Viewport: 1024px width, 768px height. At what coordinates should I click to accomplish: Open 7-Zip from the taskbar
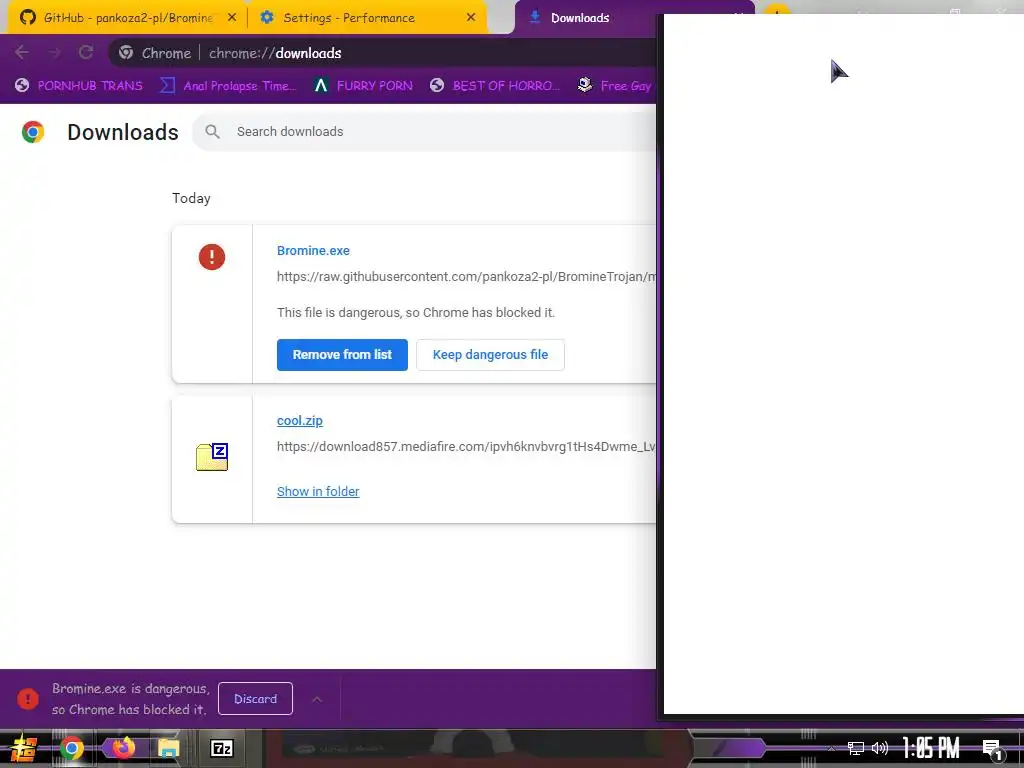click(x=221, y=748)
